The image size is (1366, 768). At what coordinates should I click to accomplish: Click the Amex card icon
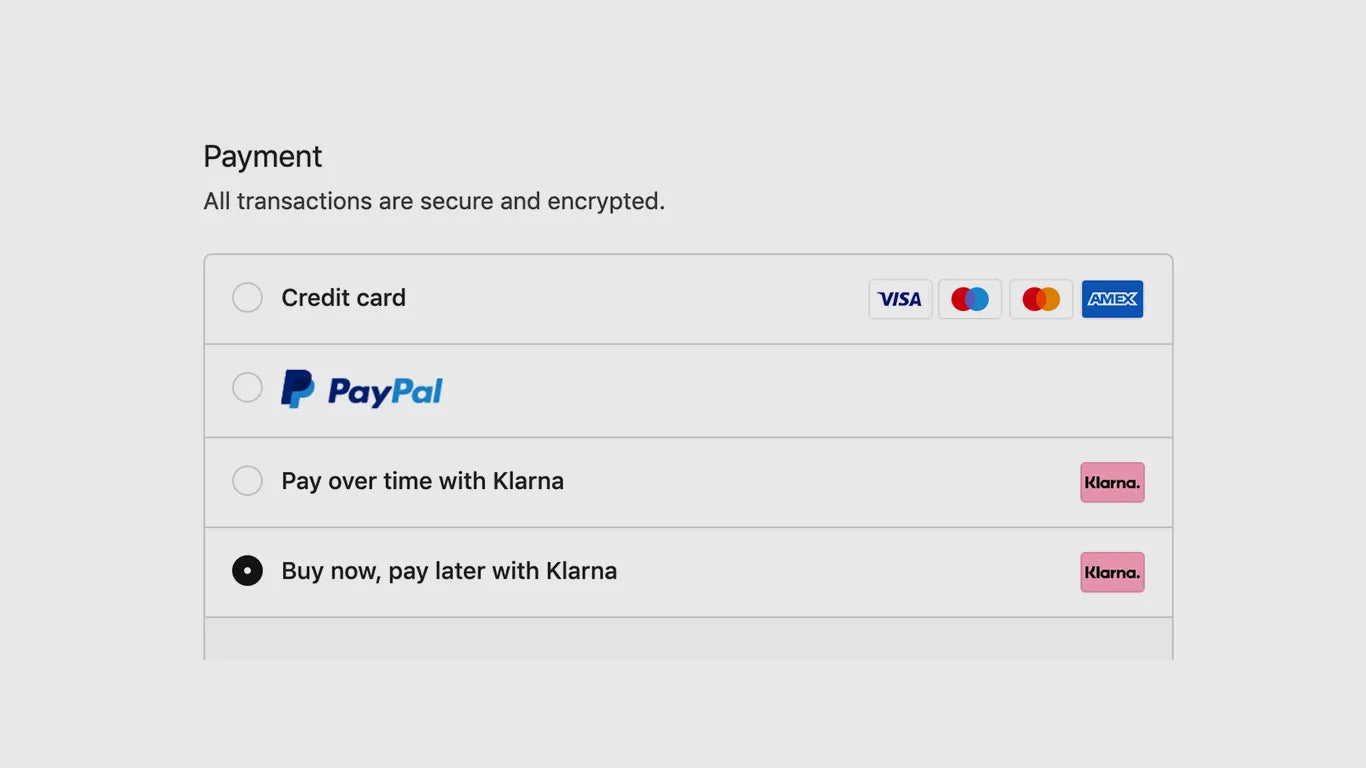pyautogui.click(x=1112, y=299)
